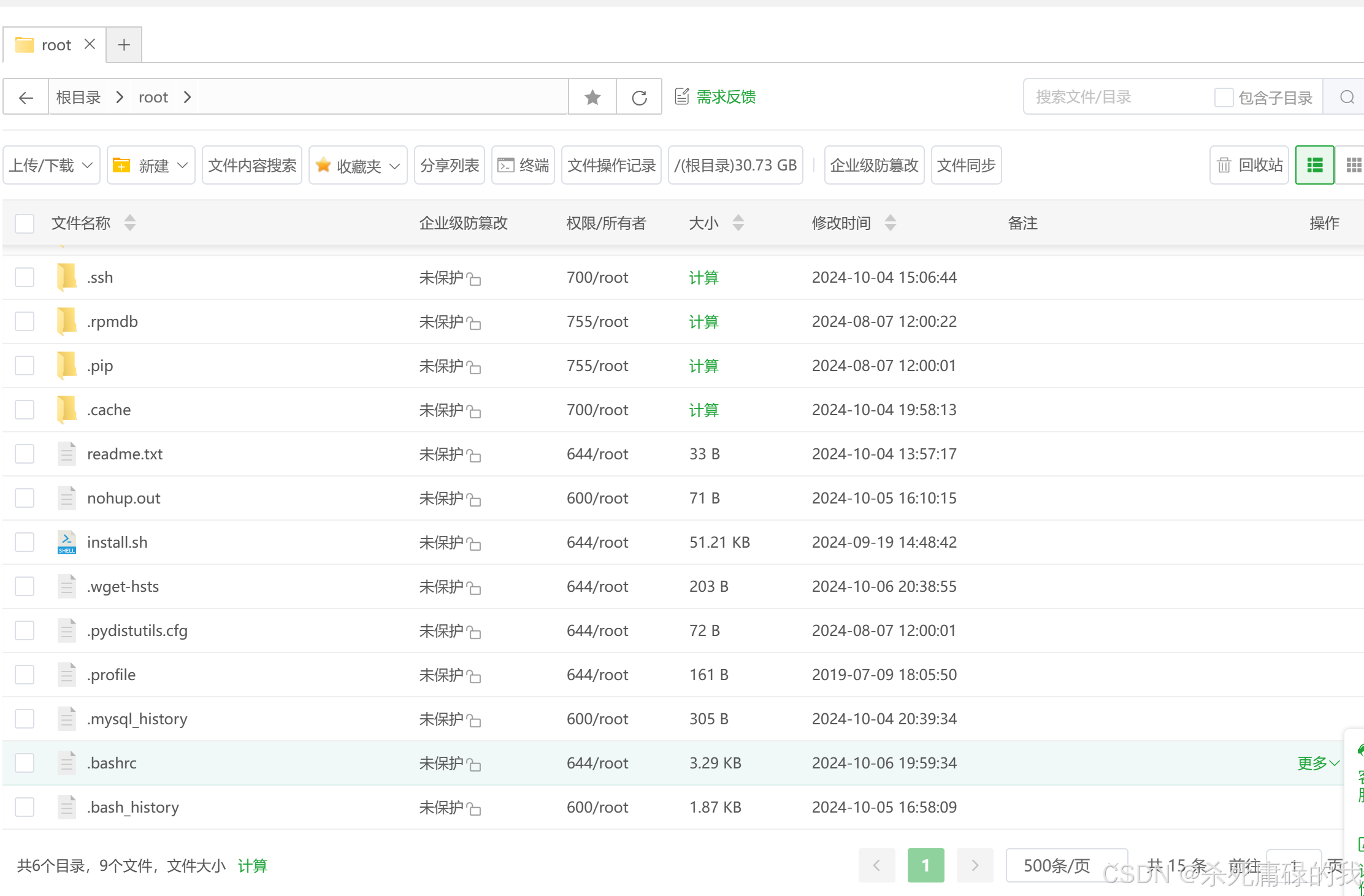
Task: Sort by modification time arrows
Action: (x=891, y=223)
